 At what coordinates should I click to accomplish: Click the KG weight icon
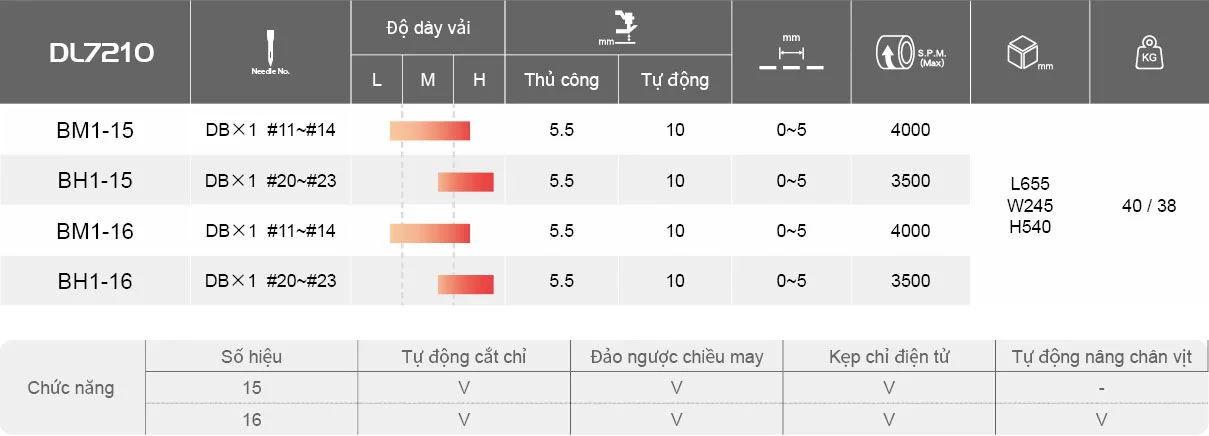coord(1148,53)
